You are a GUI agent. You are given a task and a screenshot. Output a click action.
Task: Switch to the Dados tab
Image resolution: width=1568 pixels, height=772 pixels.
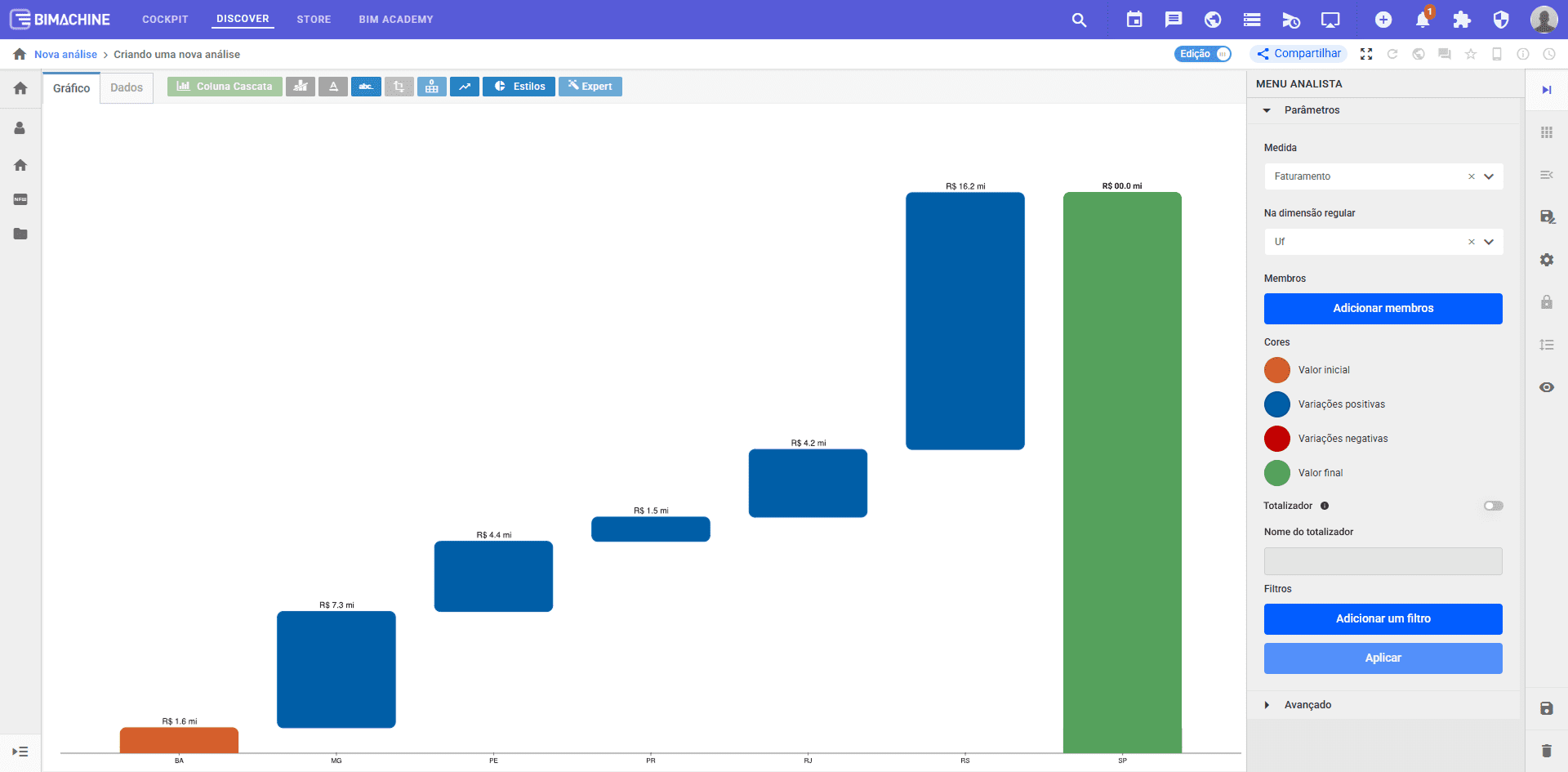(127, 87)
